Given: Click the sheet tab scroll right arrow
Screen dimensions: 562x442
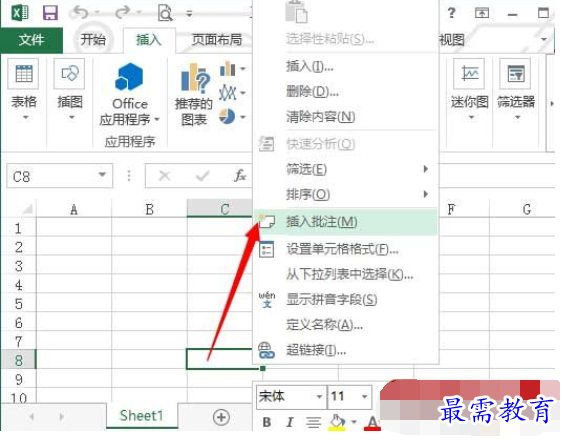Looking at the screenshot, I should [x=62, y=417].
